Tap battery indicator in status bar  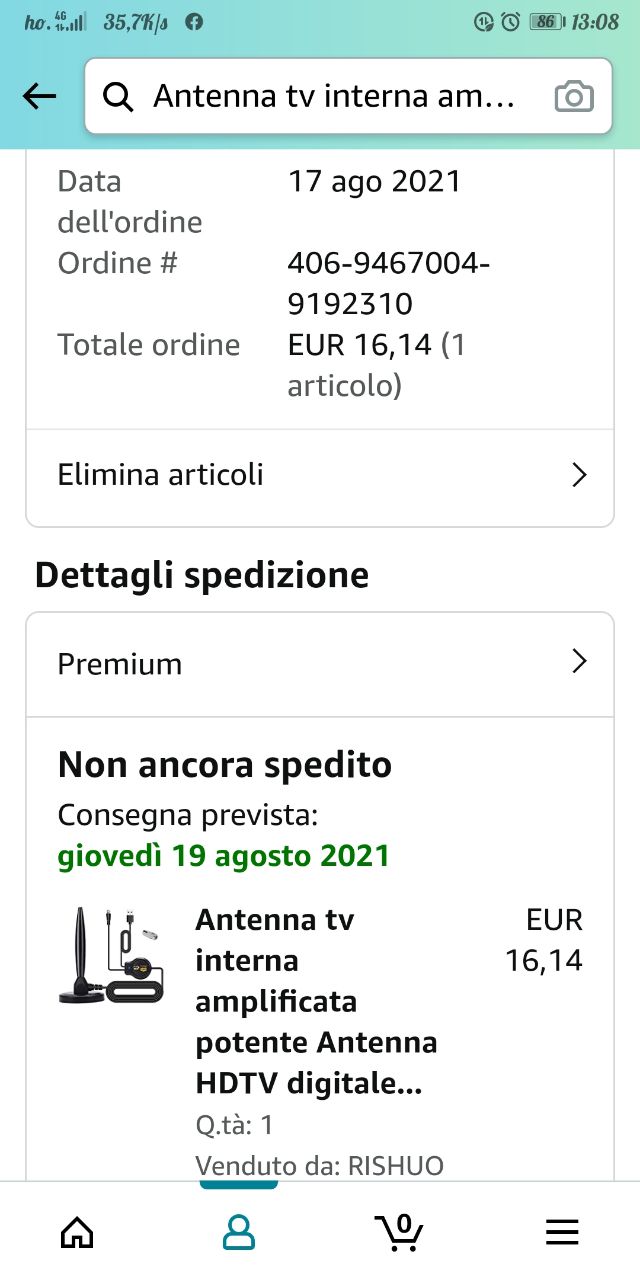(x=545, y=21)
